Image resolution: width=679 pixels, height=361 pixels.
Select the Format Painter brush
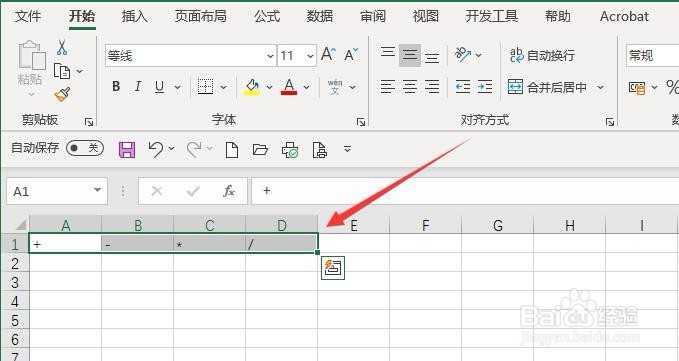tap(62, 94)
